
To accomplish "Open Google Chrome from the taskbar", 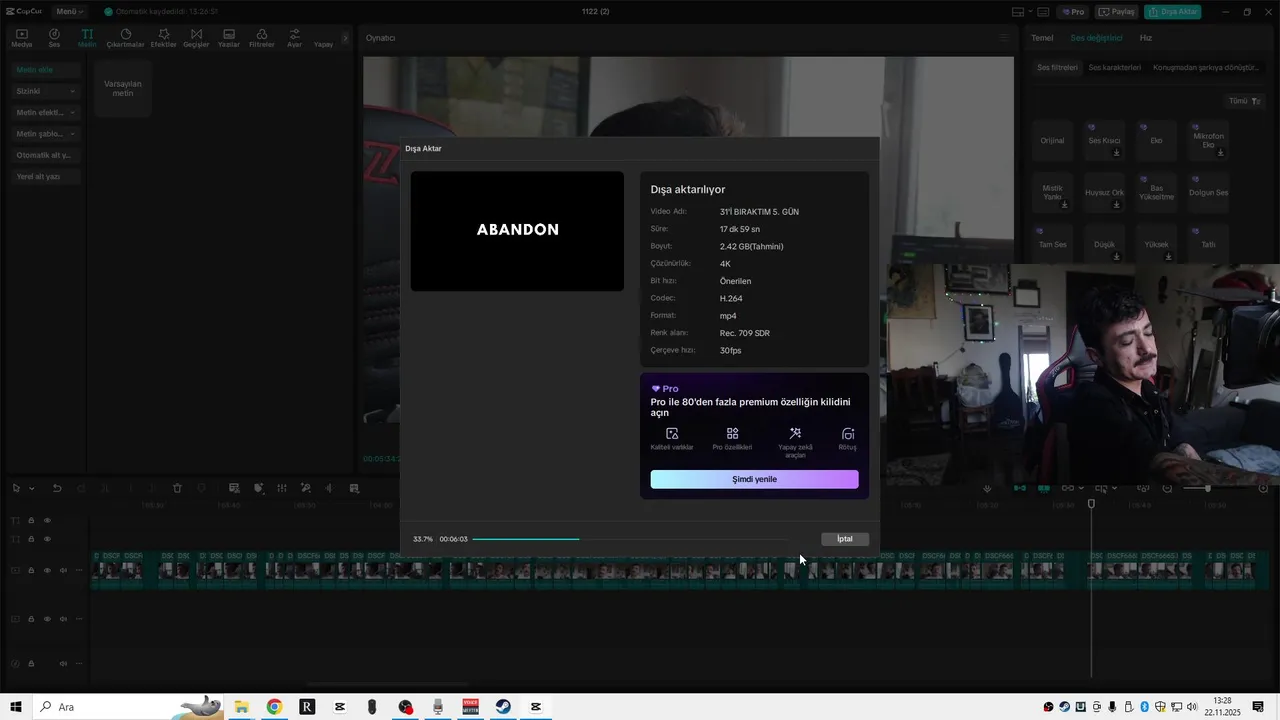I will point(274,707).
